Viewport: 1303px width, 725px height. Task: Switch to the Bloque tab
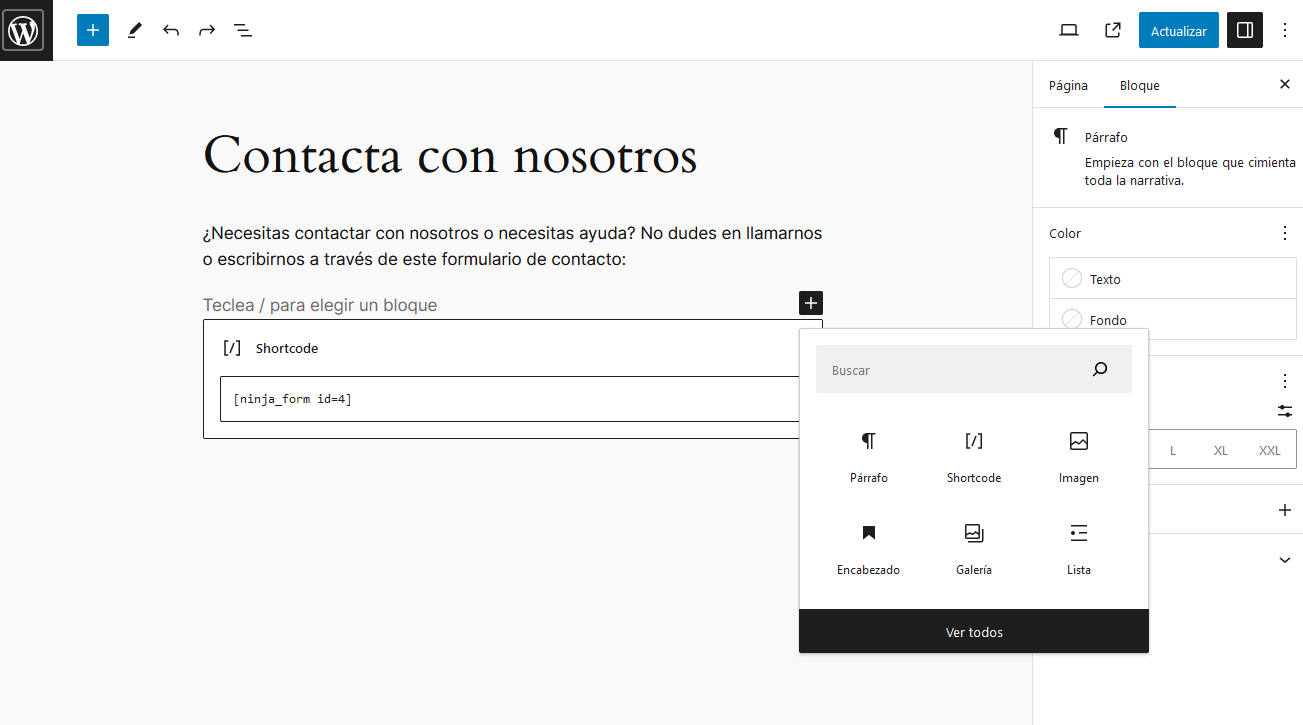(x=1140, y=85)
